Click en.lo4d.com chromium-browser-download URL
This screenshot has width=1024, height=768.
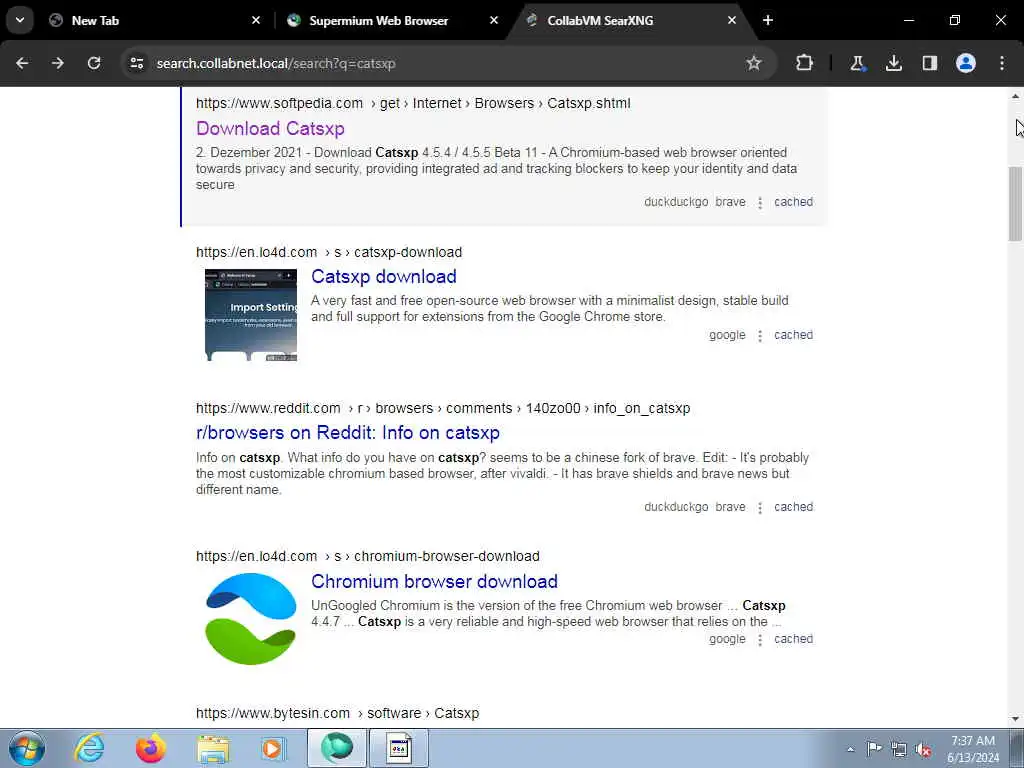click(368, 556)
